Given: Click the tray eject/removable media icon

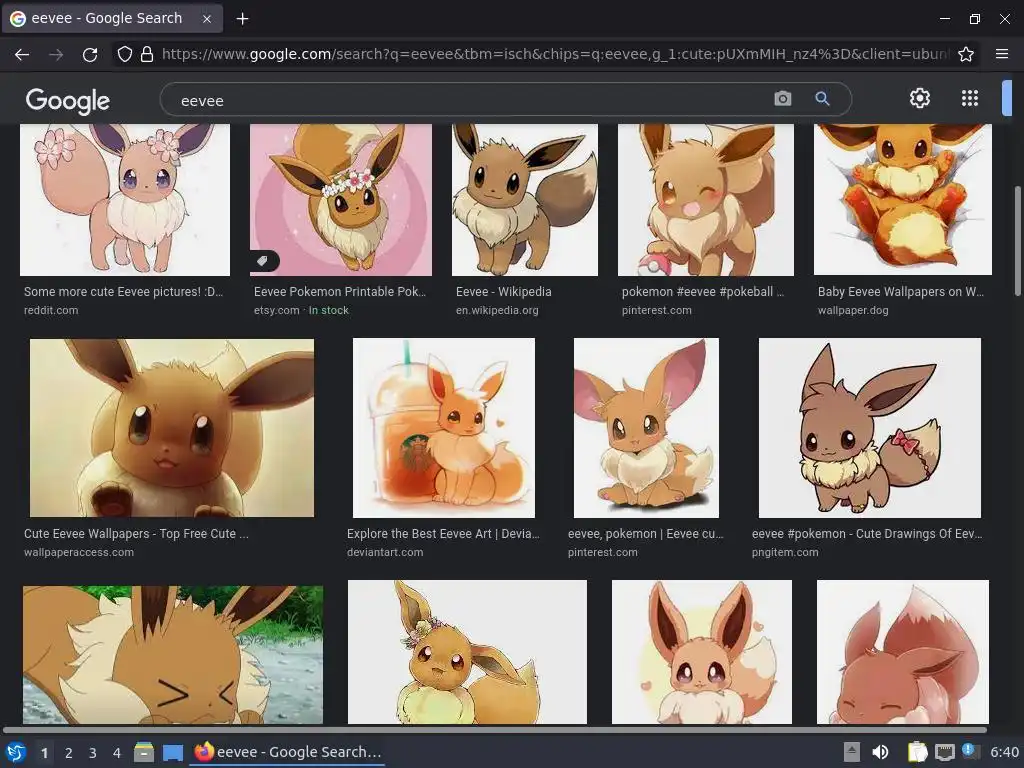Looking at the screenshot, I should point(851,752).
